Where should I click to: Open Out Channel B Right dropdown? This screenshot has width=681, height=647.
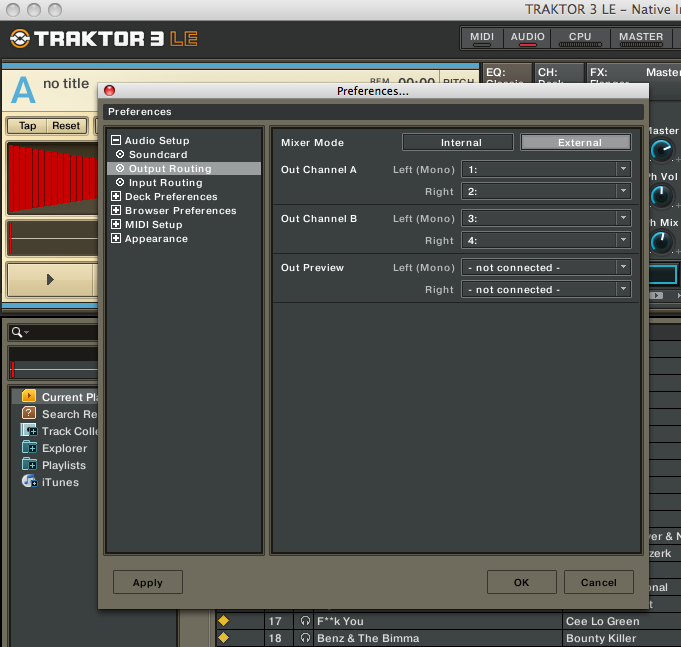[546, 240]
